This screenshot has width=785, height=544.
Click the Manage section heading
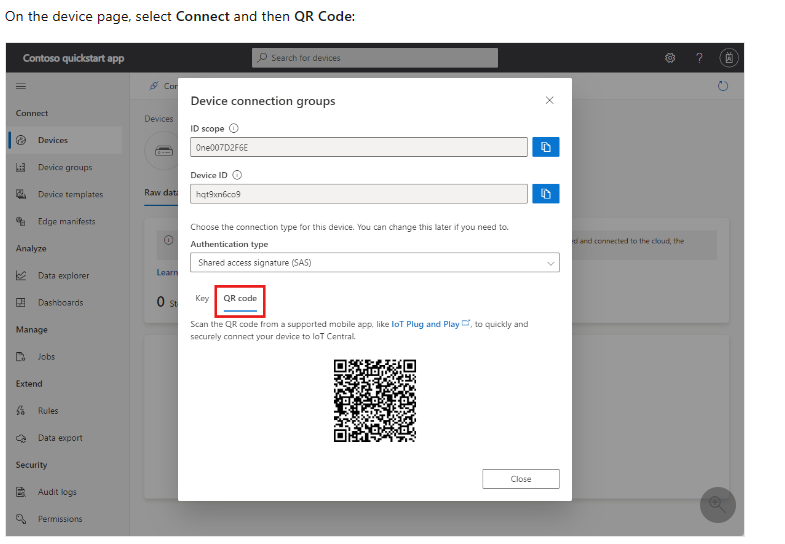pyautogui.click(x=32, y=329)
